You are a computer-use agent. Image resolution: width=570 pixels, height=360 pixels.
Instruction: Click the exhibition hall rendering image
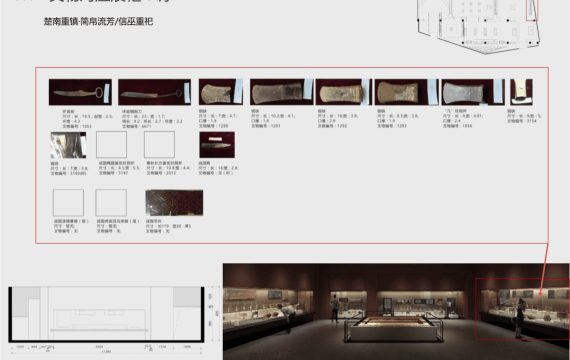coord(396,312)
